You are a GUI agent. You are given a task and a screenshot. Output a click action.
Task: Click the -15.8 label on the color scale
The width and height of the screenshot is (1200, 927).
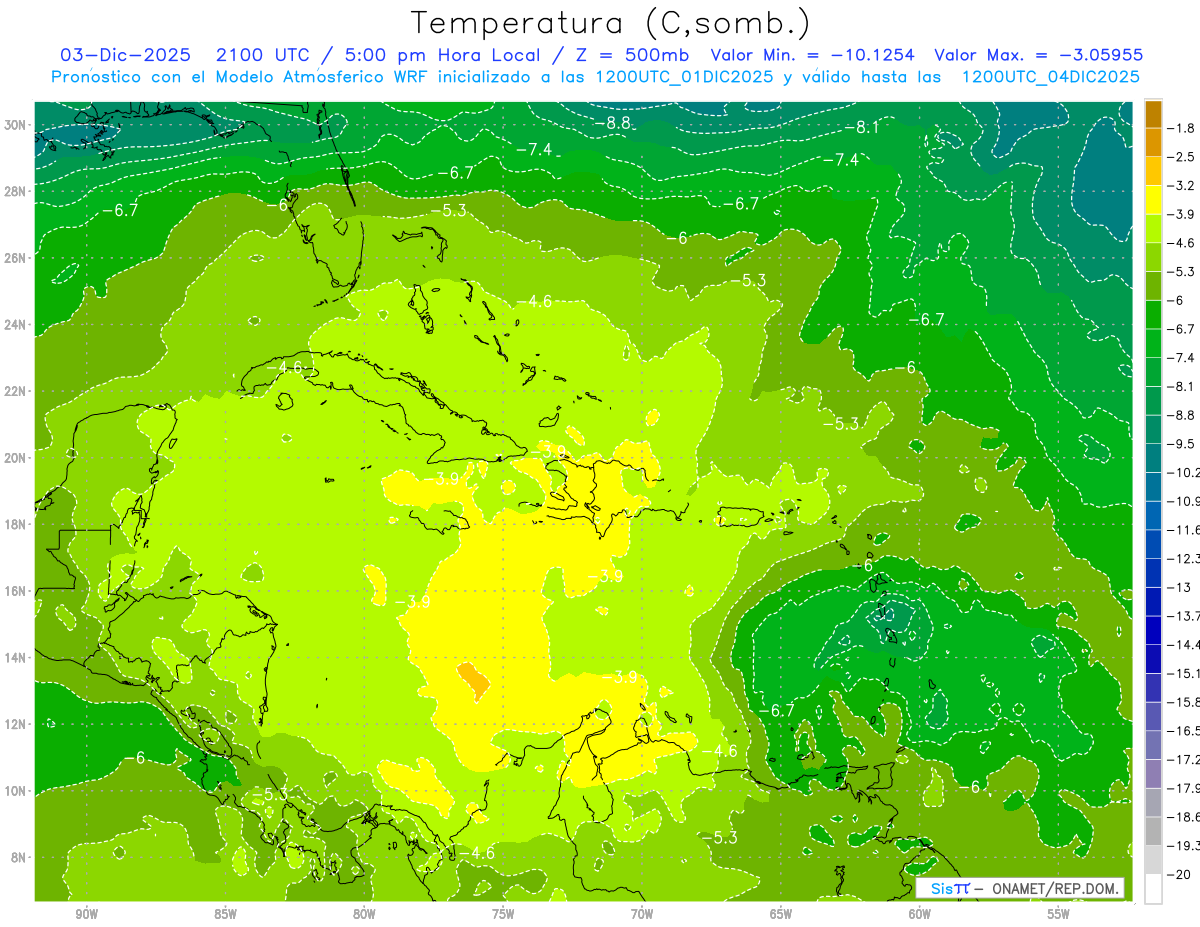pyautogui.click(x=1184, y=702)
